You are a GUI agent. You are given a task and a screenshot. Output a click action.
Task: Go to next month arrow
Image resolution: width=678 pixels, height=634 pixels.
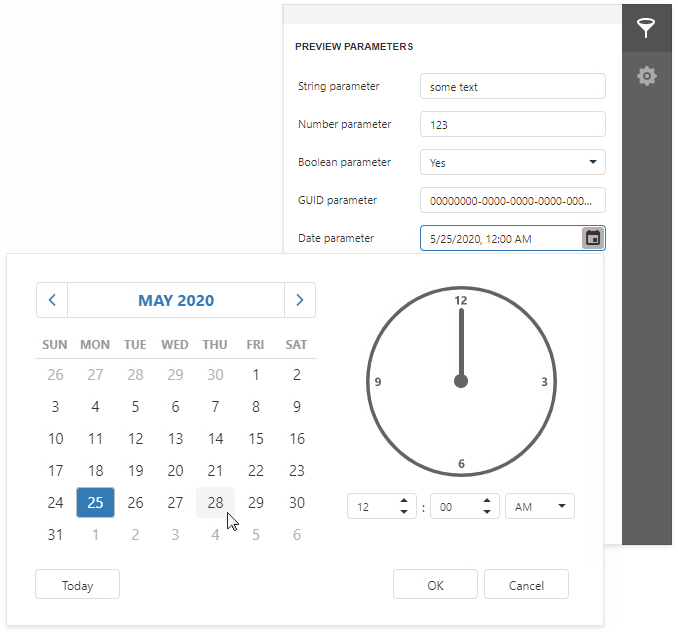(x=300, y=300)
